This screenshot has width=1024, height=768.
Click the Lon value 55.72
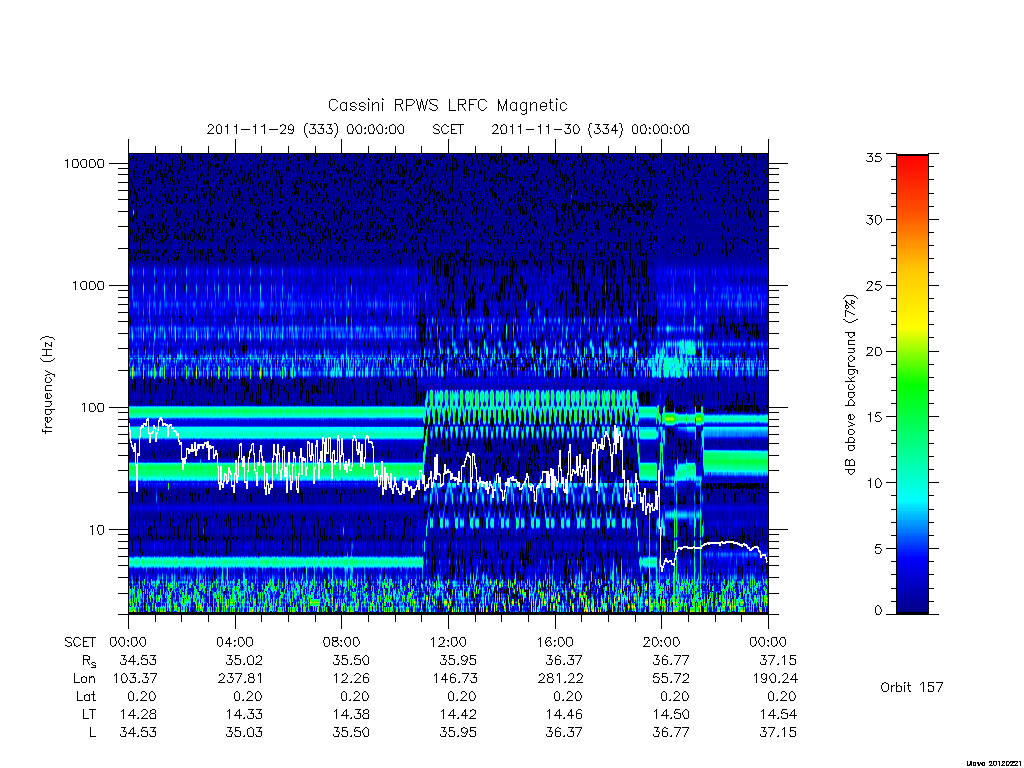tap(671, 679)
